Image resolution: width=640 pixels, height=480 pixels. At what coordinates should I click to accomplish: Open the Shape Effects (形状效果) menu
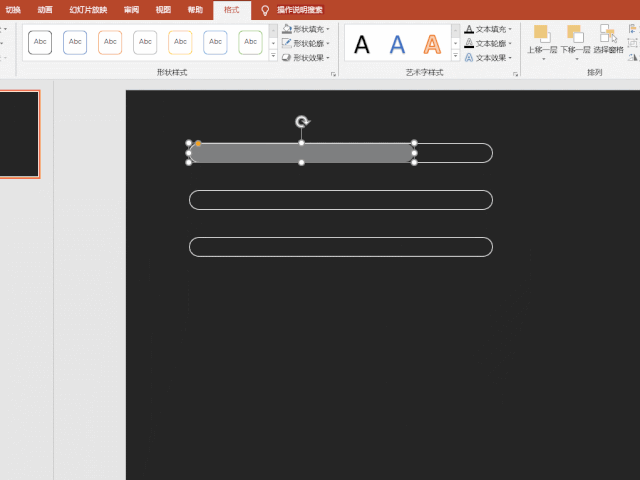tap(305, 58)
